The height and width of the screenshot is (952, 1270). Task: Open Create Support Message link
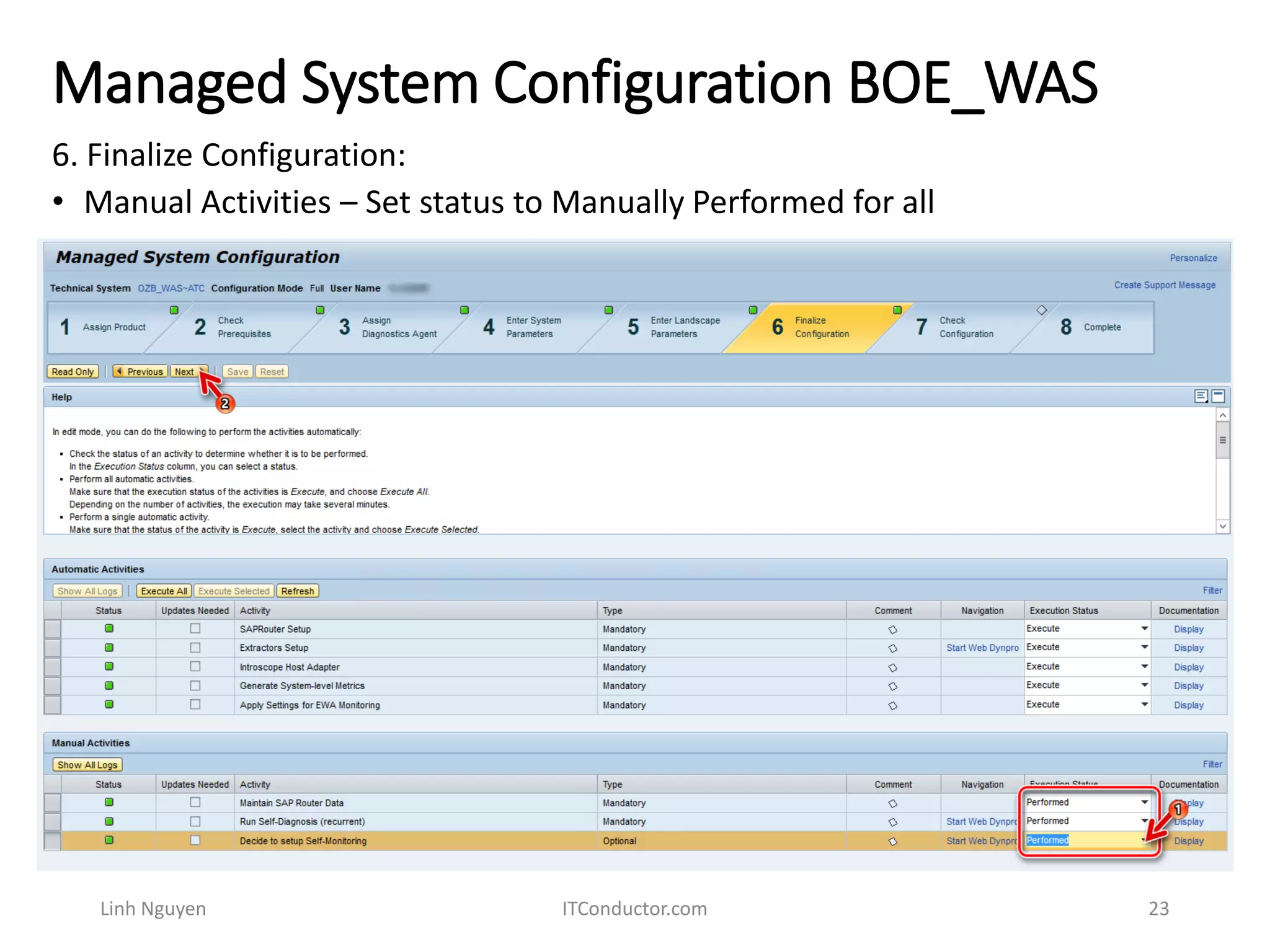coord(1164,285)
